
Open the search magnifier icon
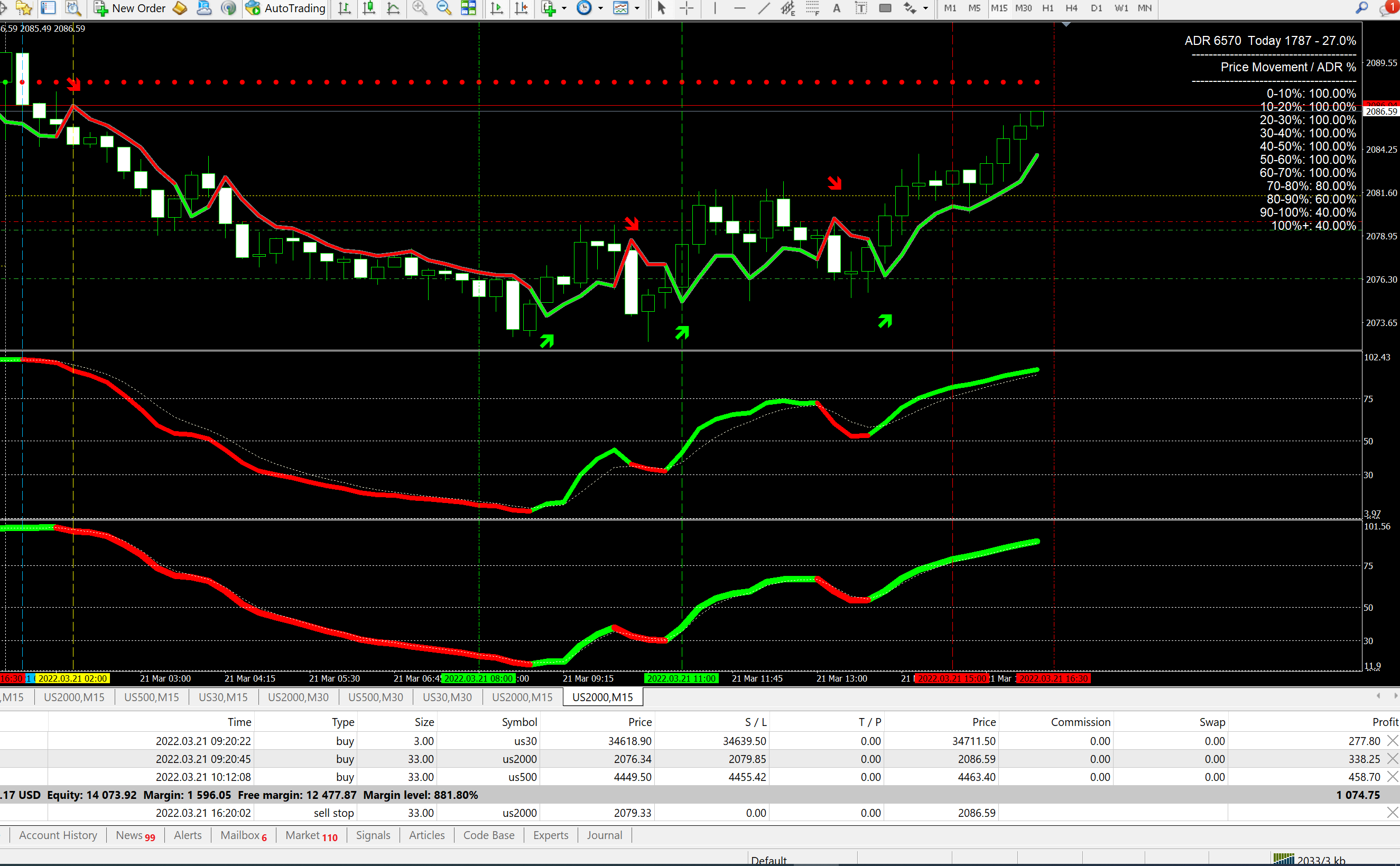click(x=1361, y=8)
